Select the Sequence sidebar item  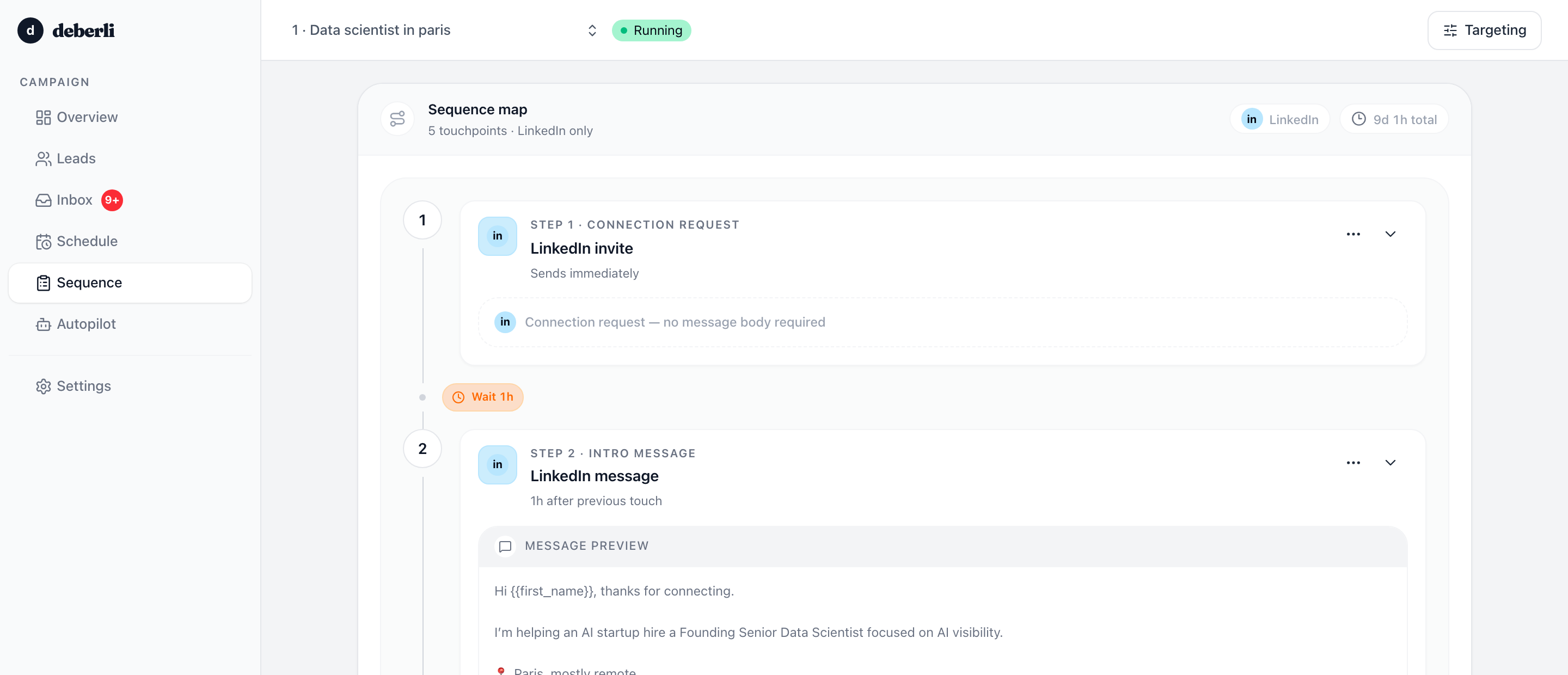[130, 283]
